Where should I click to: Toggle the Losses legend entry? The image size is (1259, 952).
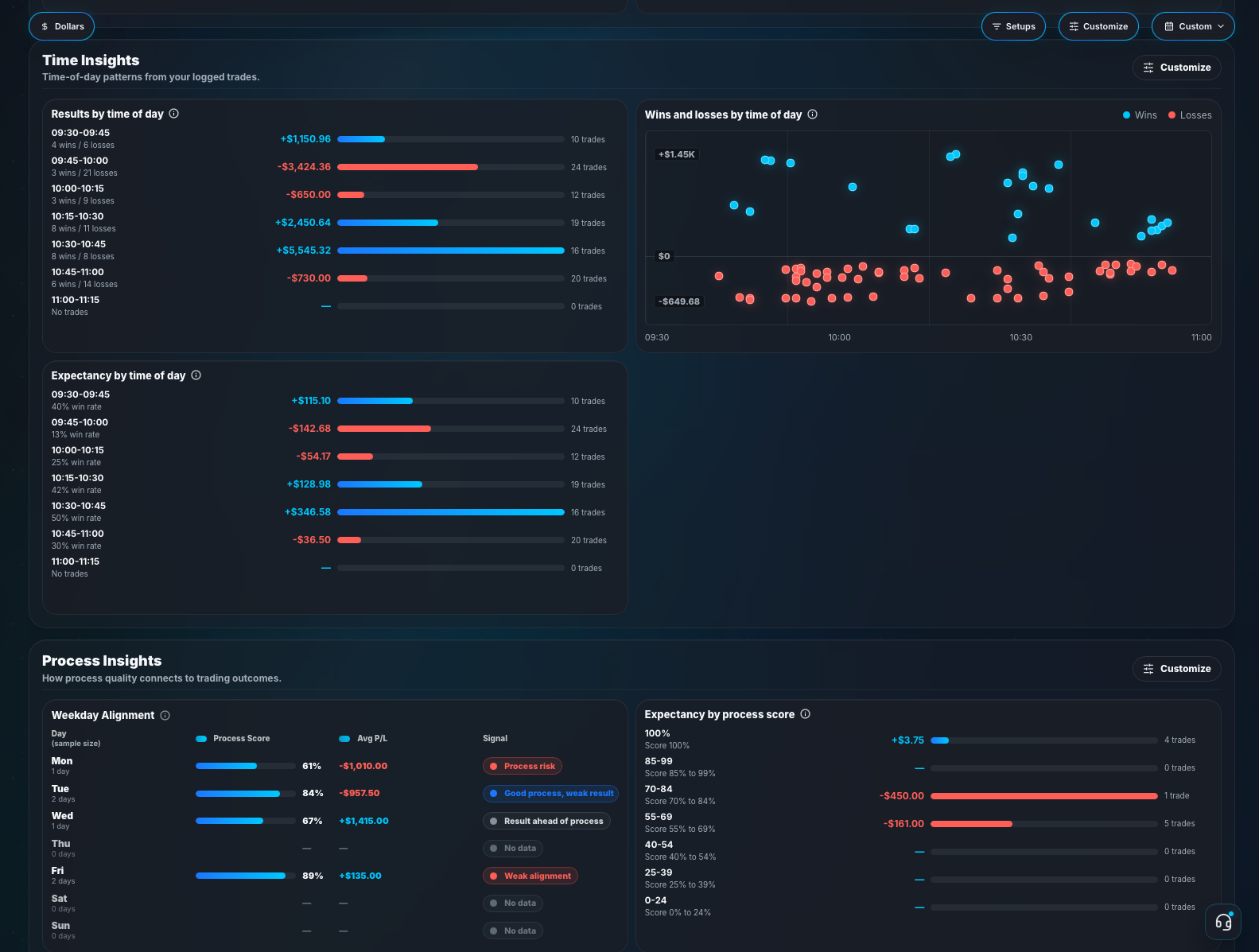(x=1190, y=115)
